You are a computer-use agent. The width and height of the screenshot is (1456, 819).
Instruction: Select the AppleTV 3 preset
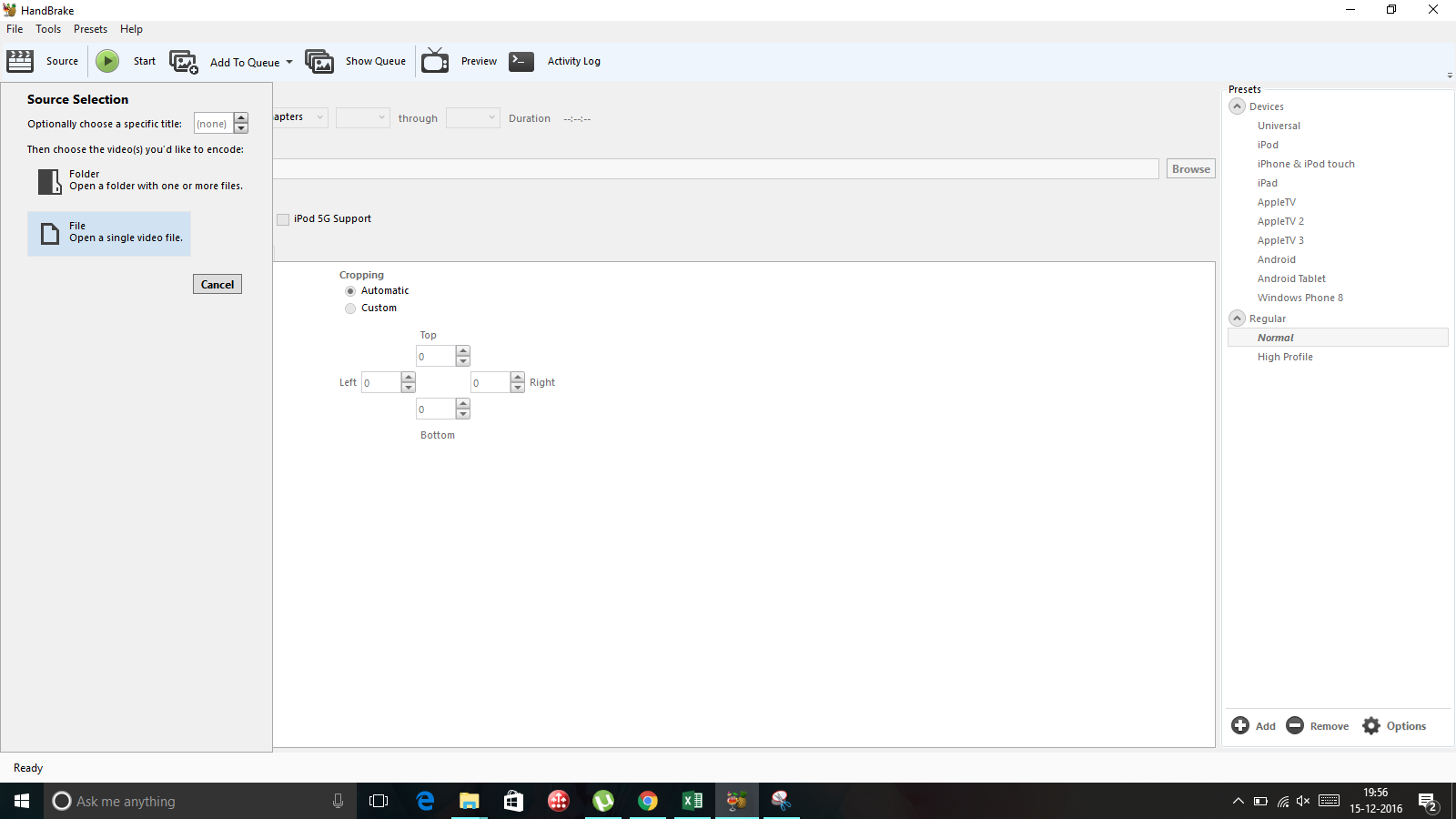[1280, 240]
